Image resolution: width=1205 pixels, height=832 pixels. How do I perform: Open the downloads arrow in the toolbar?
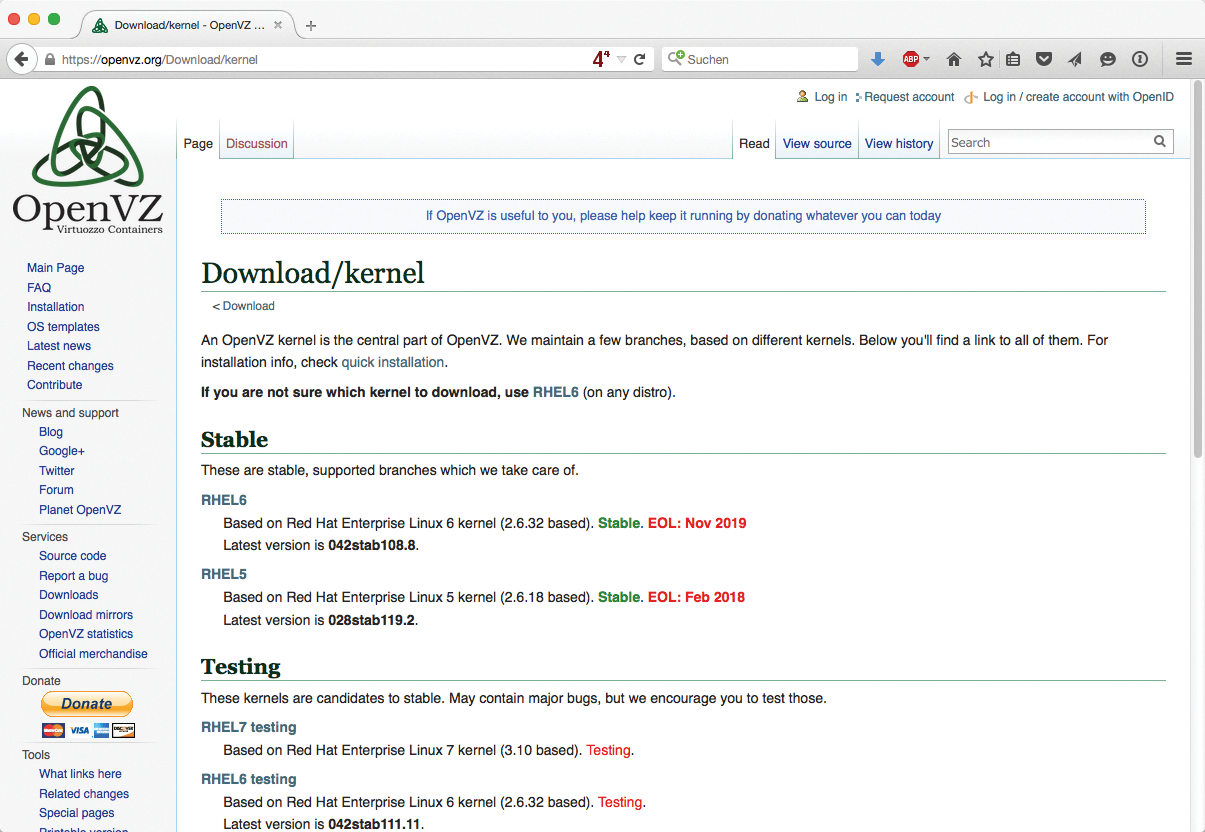[x=878, y=59]
